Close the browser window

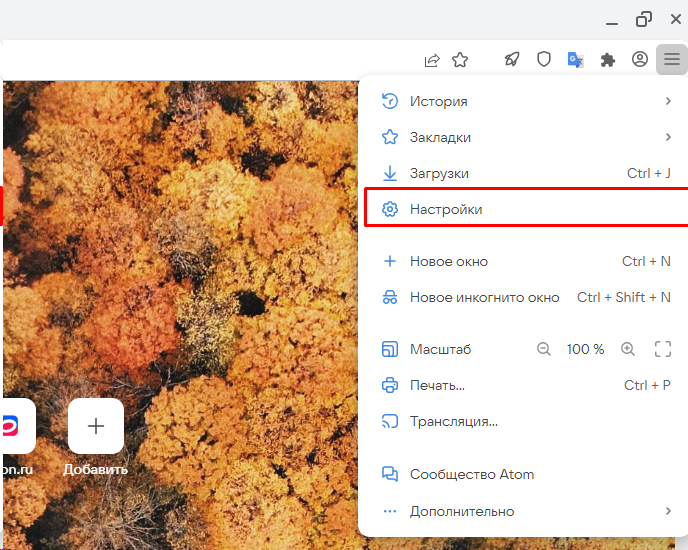[x=676, y=19]
